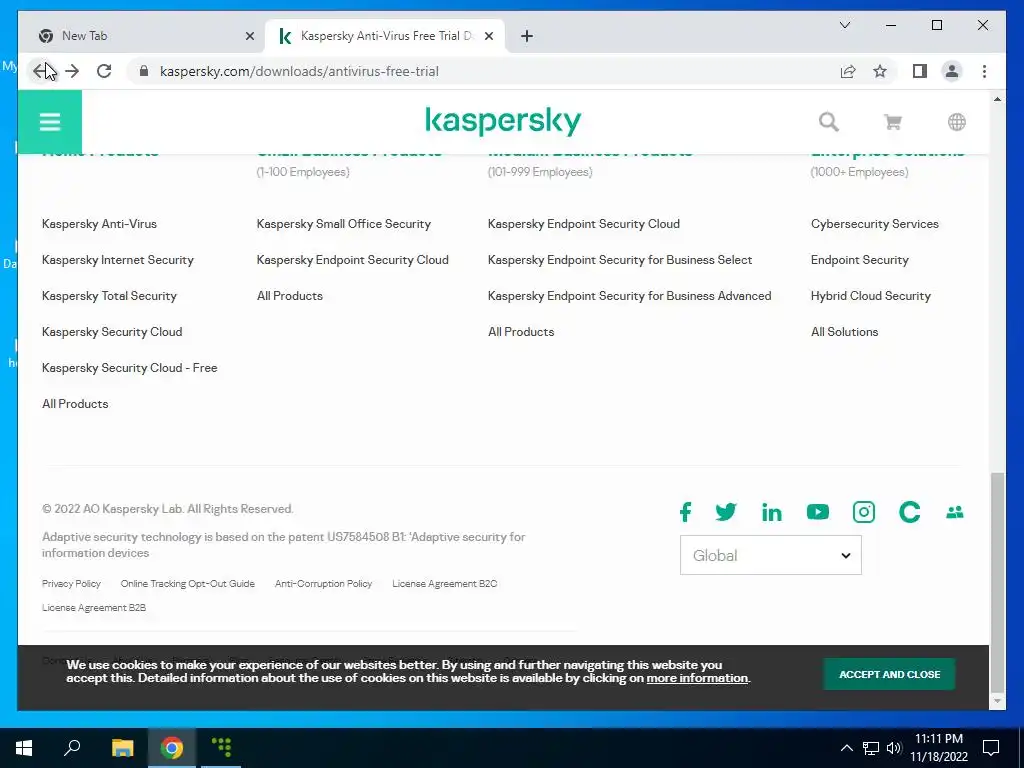Open Kaspersky Total Security link
Viewport: 1024px width, 768px height.
tap(109, 296)
